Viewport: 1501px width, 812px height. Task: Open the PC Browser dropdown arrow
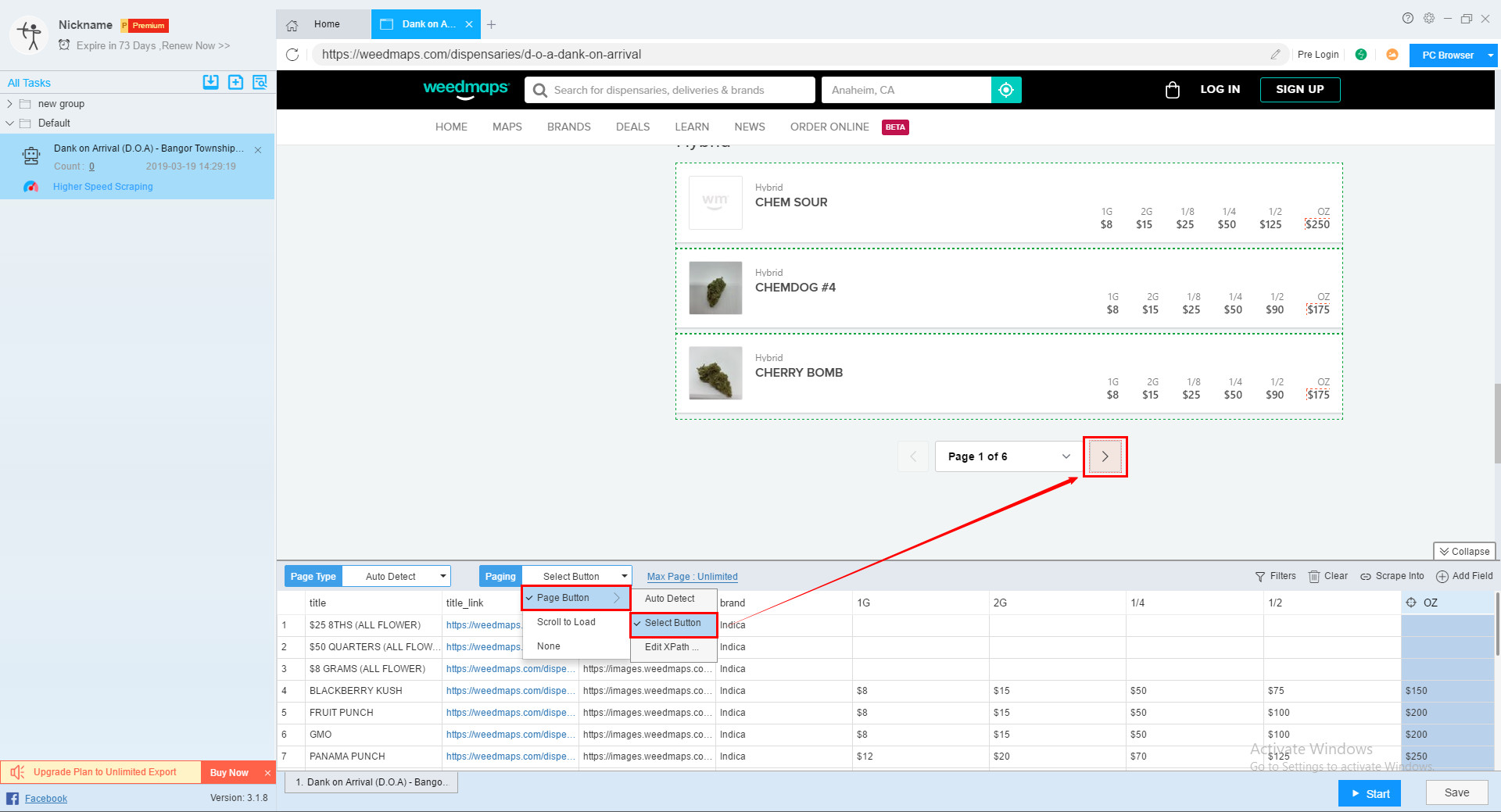pyautogui.click(x=1490, y=55)
